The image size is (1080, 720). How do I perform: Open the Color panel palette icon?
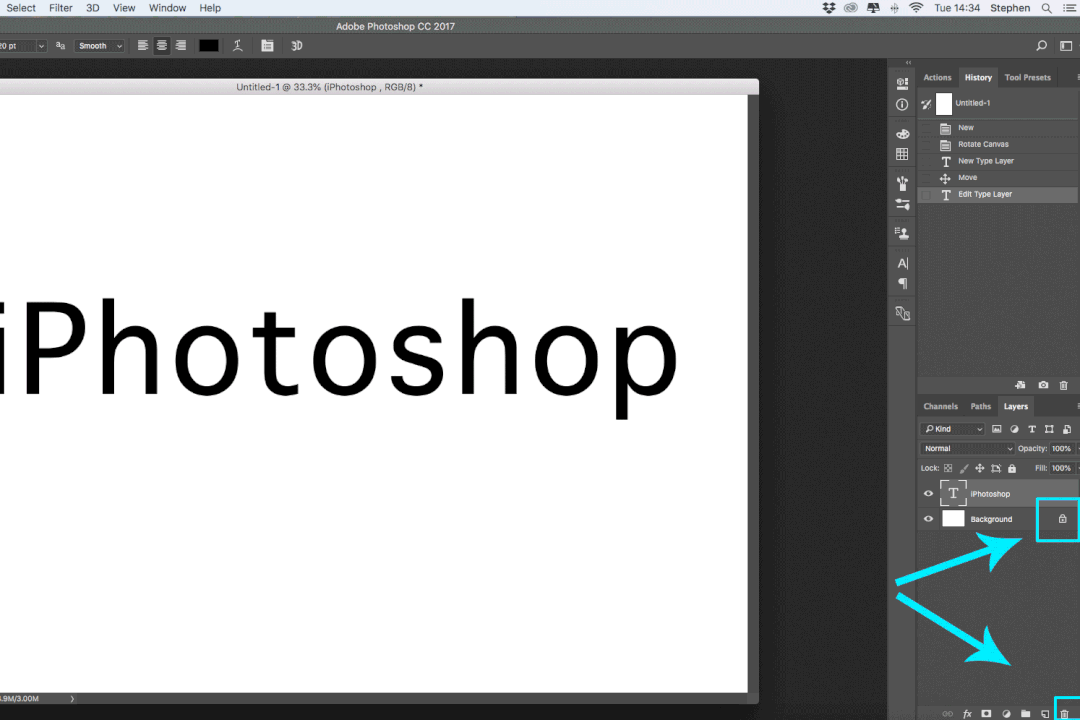tap(902, 134)
